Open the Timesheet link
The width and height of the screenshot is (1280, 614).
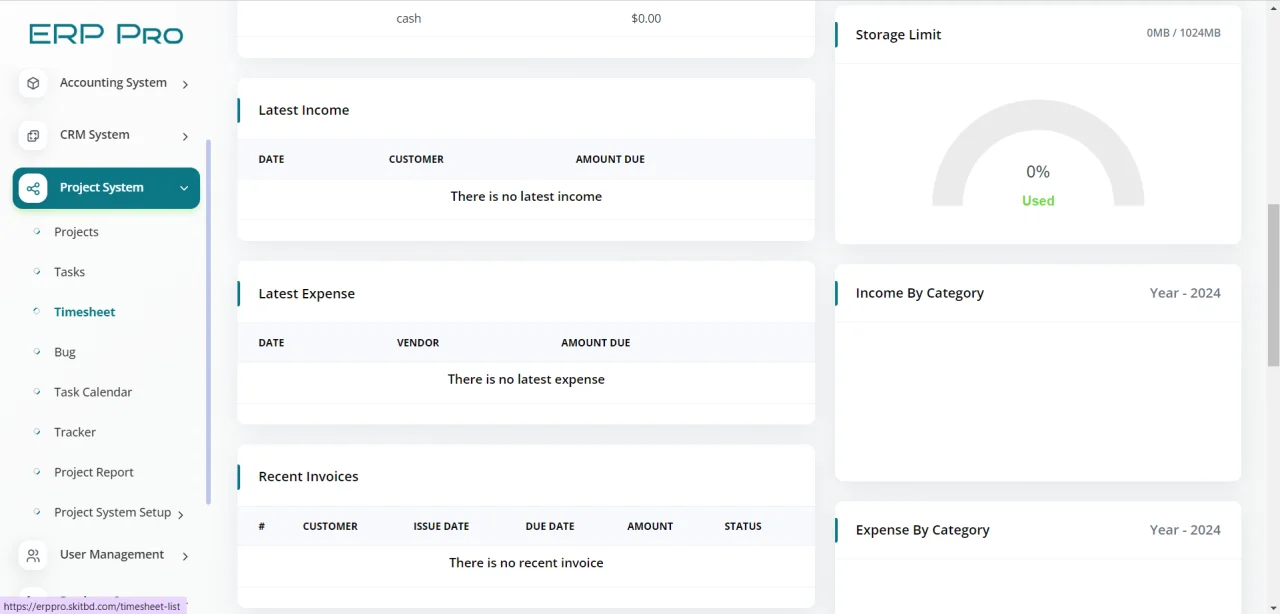(x=84, y=312)
